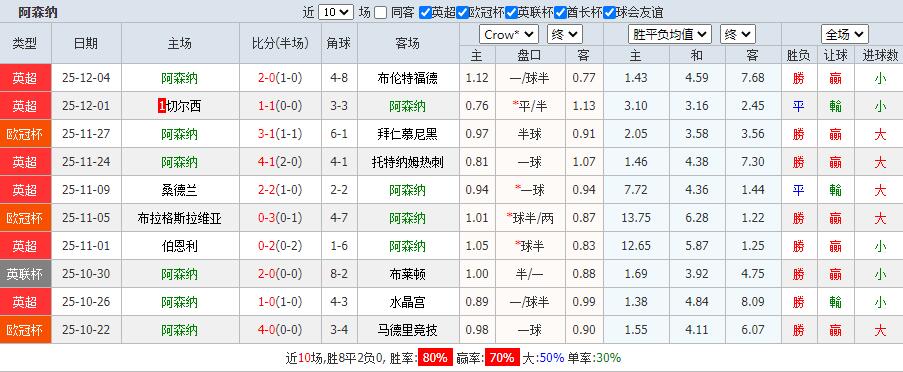Screen dimensions: 903x372
Task: Click the 平 result in 桑德兰 row
Action: (x=798, y=190)
